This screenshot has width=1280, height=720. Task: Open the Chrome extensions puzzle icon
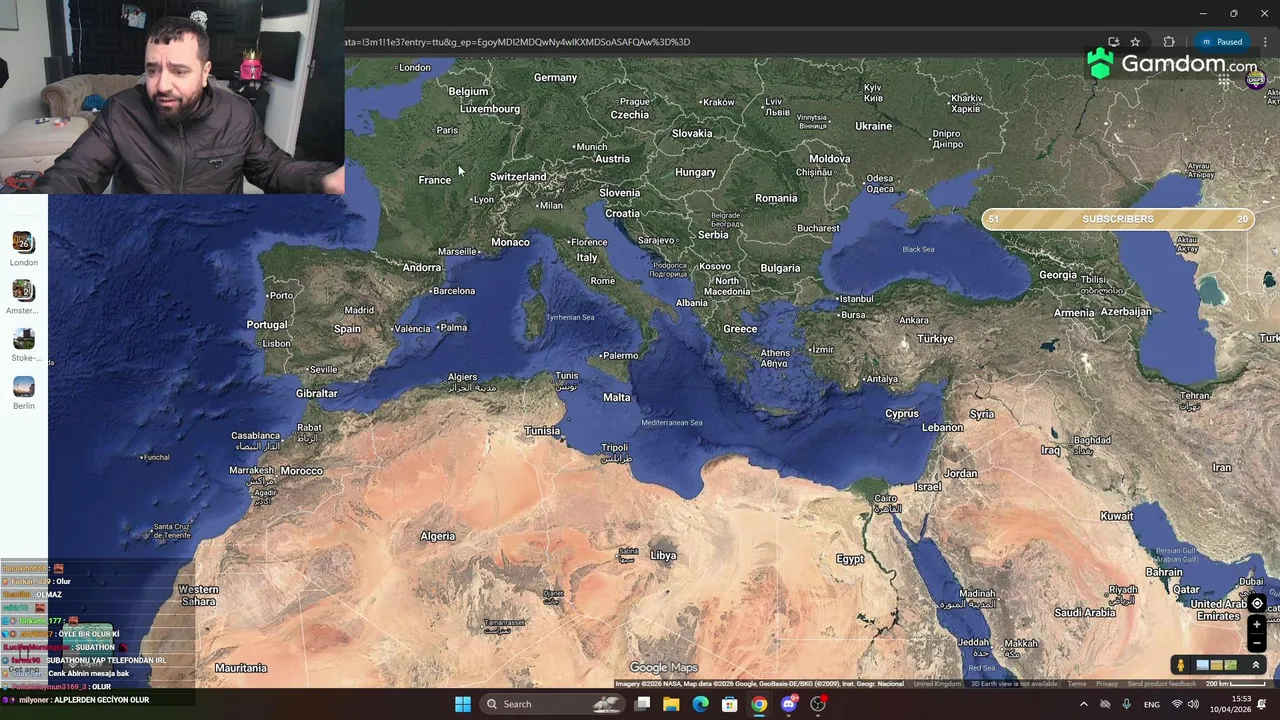[x=1169, y=42]
